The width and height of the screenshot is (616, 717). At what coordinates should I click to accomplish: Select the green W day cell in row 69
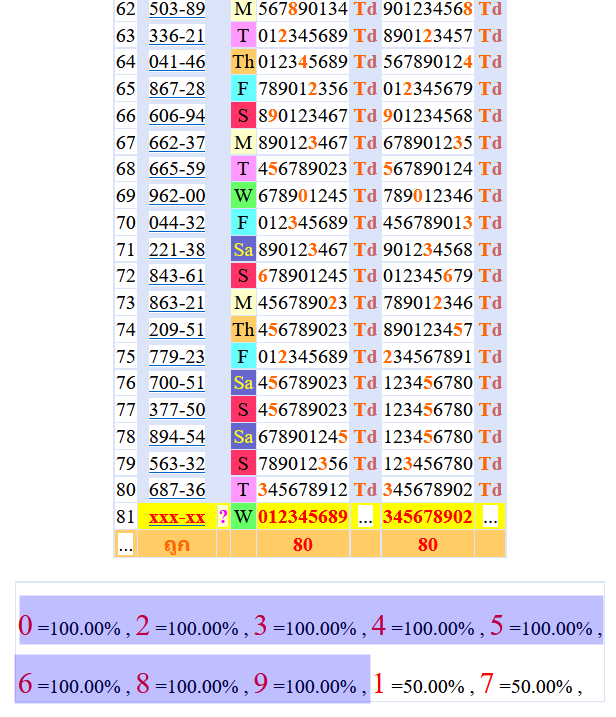point(243,196)
